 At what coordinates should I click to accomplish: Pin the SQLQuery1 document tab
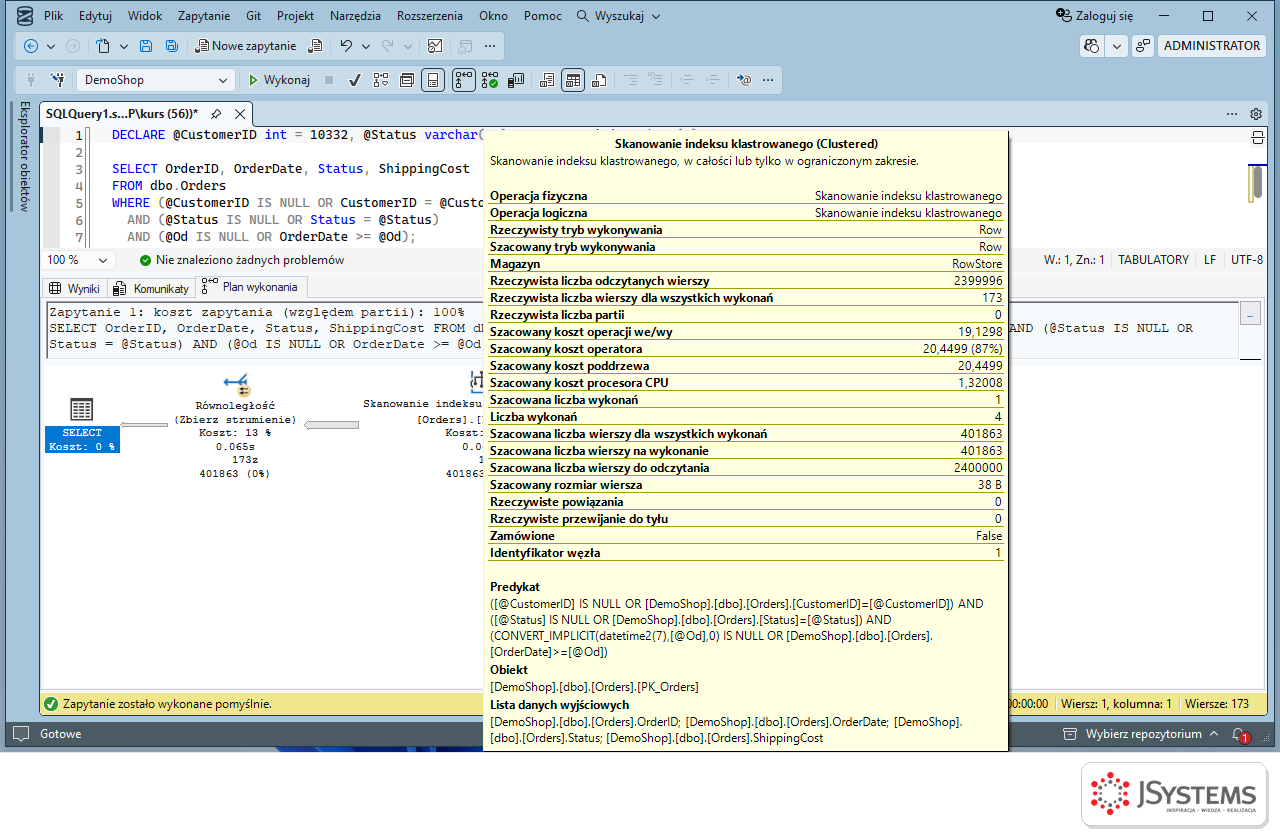point(216,114)
